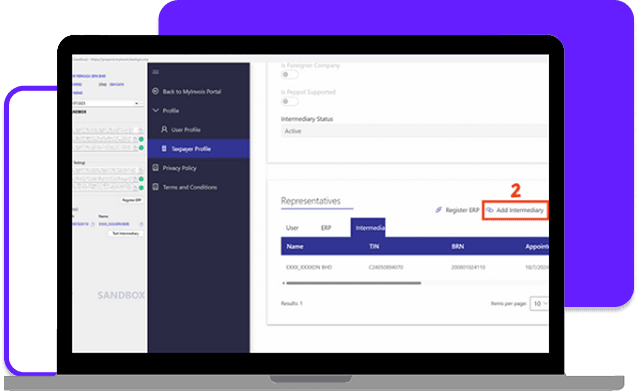Open the hamburger menu in the sidebar

[155, 72]
